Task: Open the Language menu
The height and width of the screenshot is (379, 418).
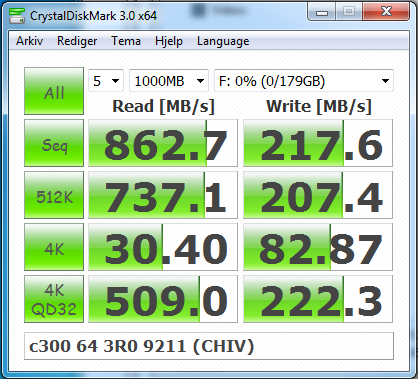Action: point(223,41)
